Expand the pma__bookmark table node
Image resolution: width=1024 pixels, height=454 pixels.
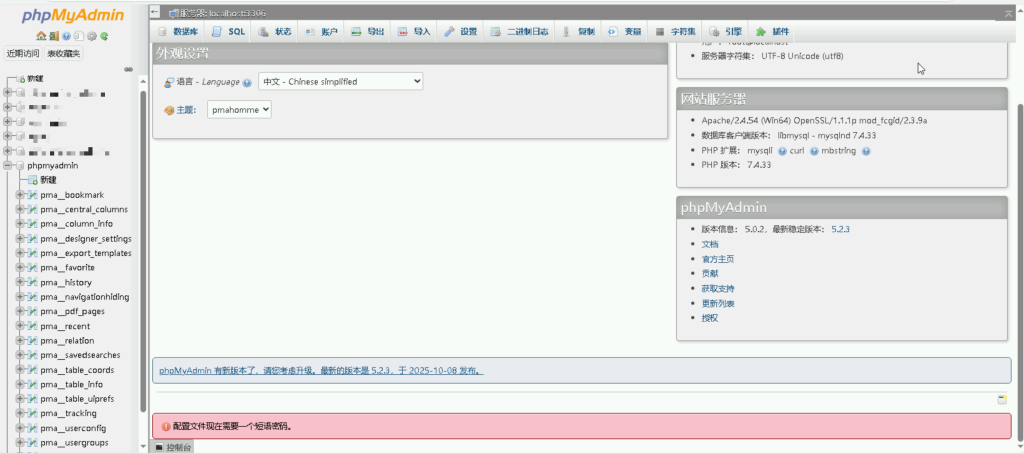[x=20, y=195]
